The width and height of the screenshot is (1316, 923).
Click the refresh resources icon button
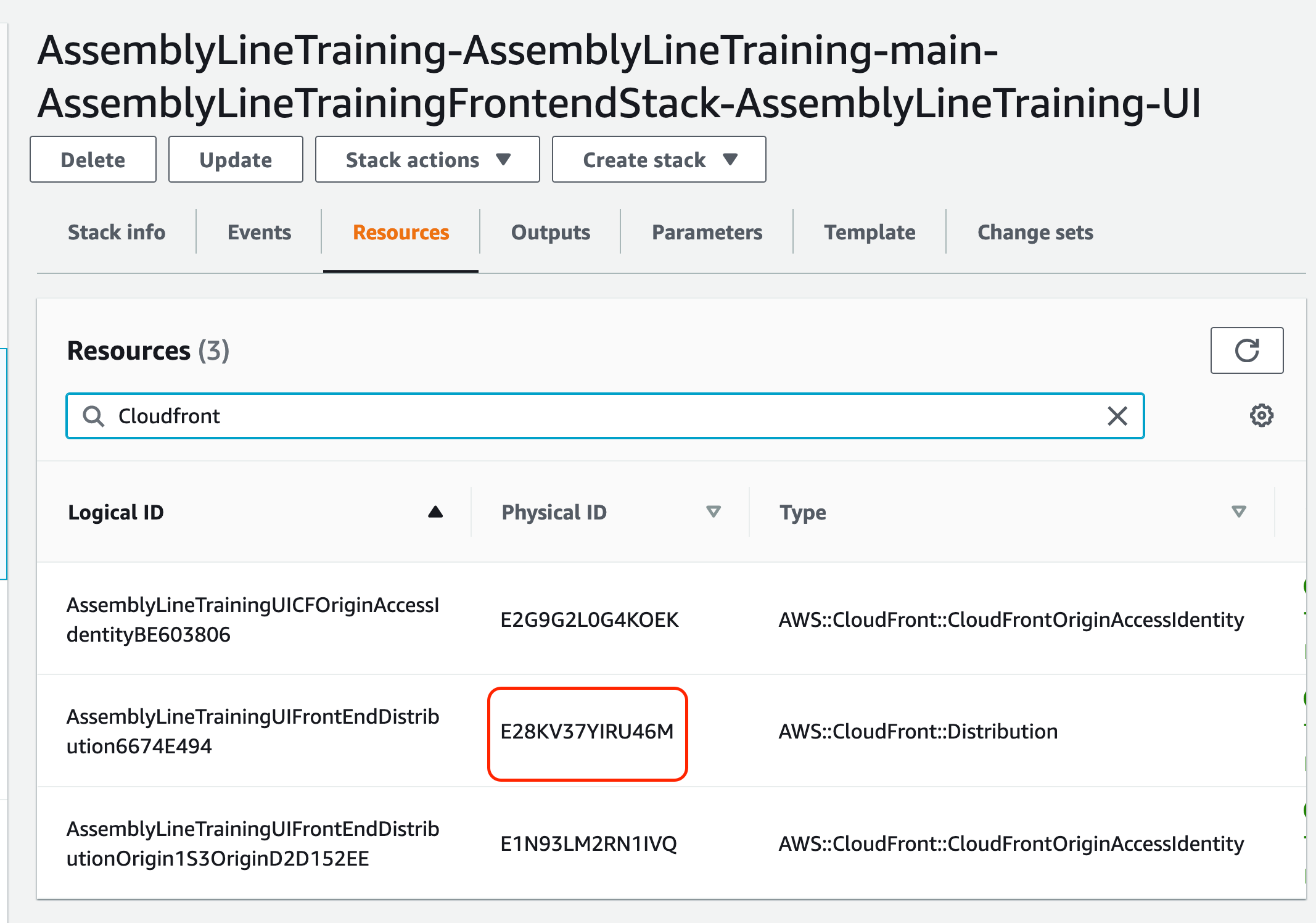[x=1246, y=350]
